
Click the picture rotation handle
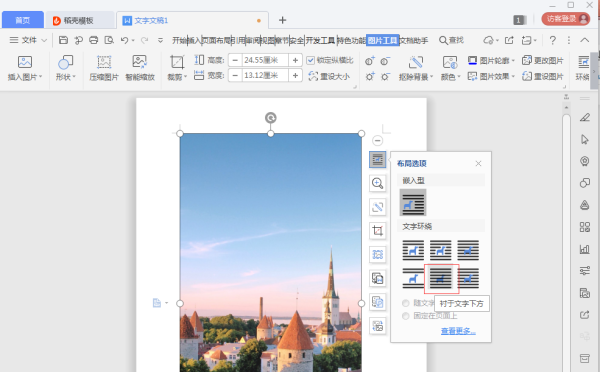(x=271, y=118)
